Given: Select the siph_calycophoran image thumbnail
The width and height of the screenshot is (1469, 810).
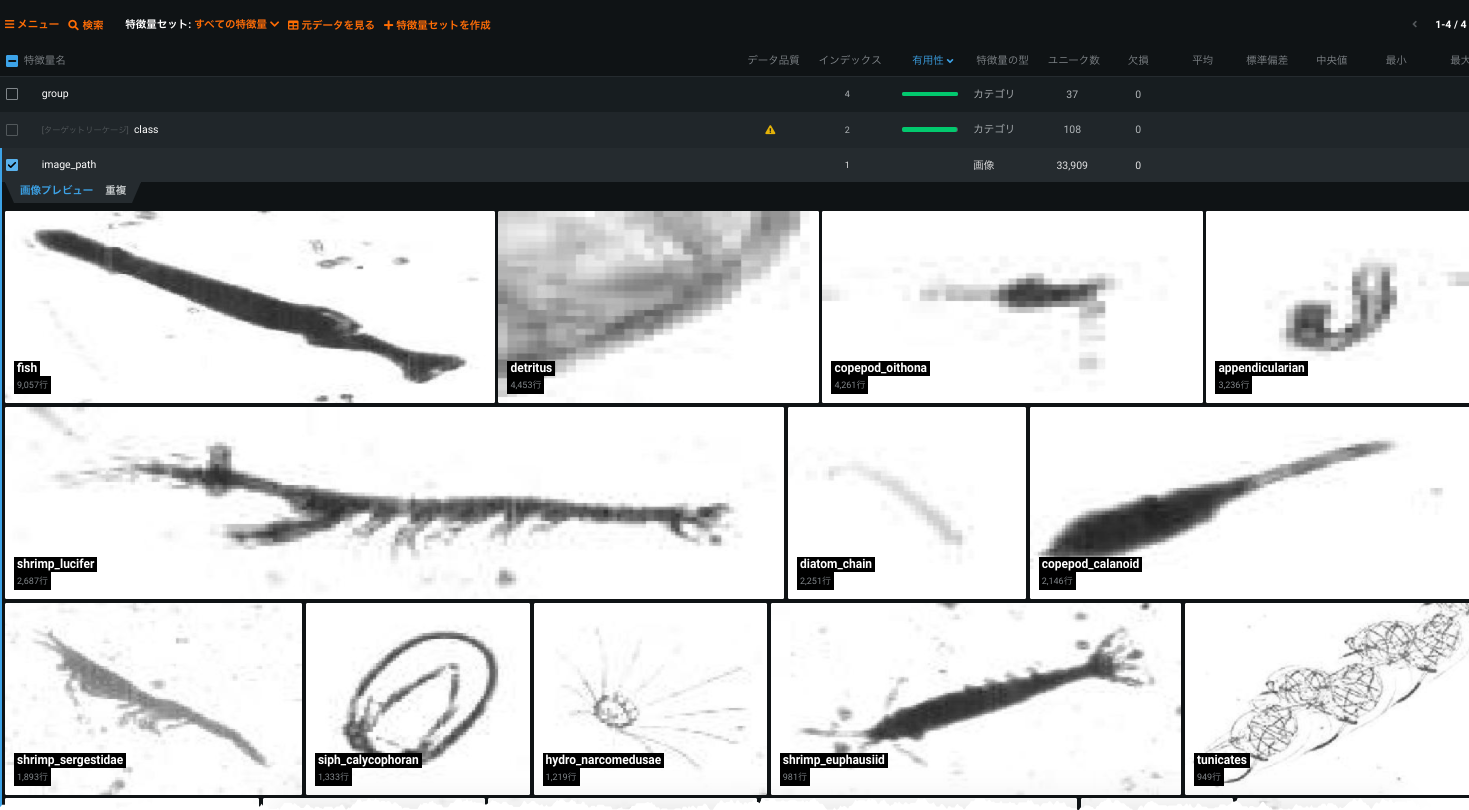Looking at the screenshot, I should [x=417, y=698].
